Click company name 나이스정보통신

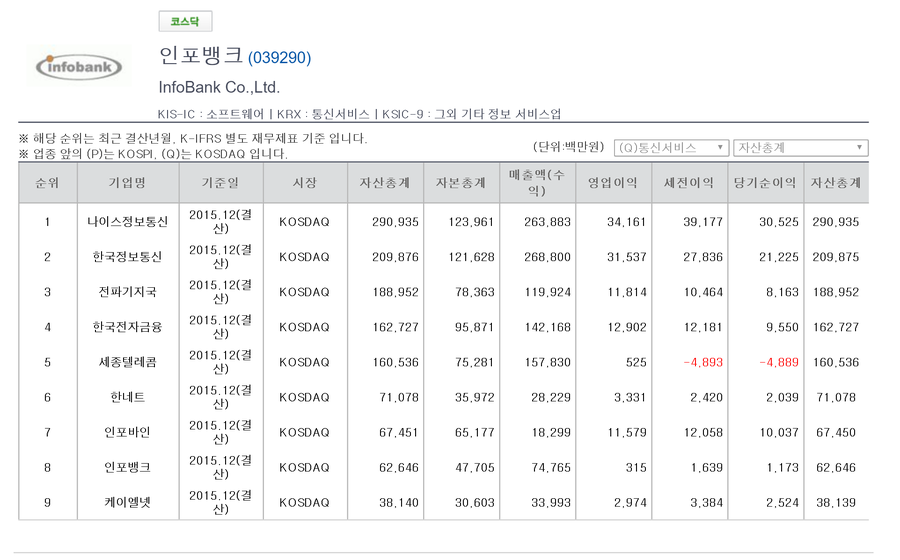point(127,222)
